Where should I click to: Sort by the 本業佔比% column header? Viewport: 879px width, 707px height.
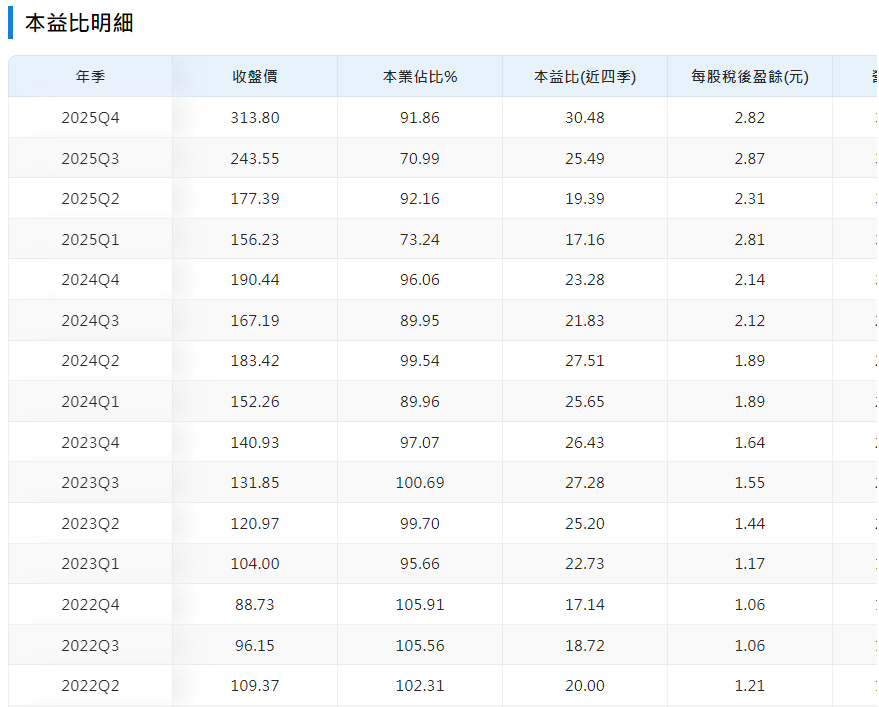point(419,75)
